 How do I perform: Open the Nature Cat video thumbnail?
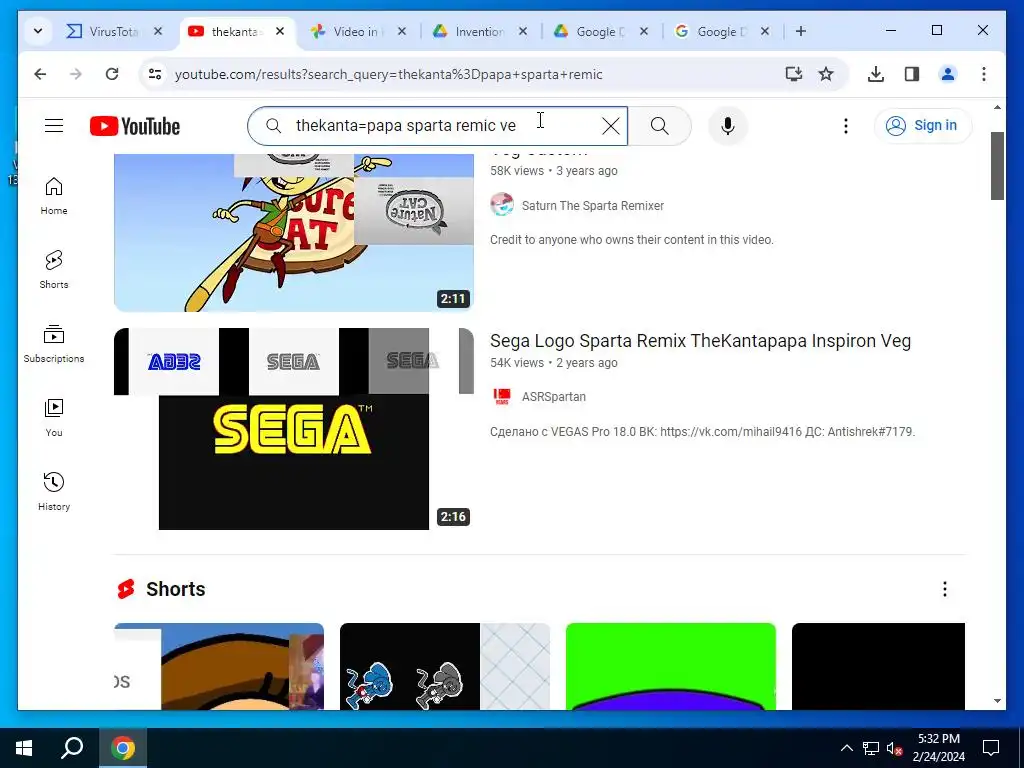[x=293, y=232]
